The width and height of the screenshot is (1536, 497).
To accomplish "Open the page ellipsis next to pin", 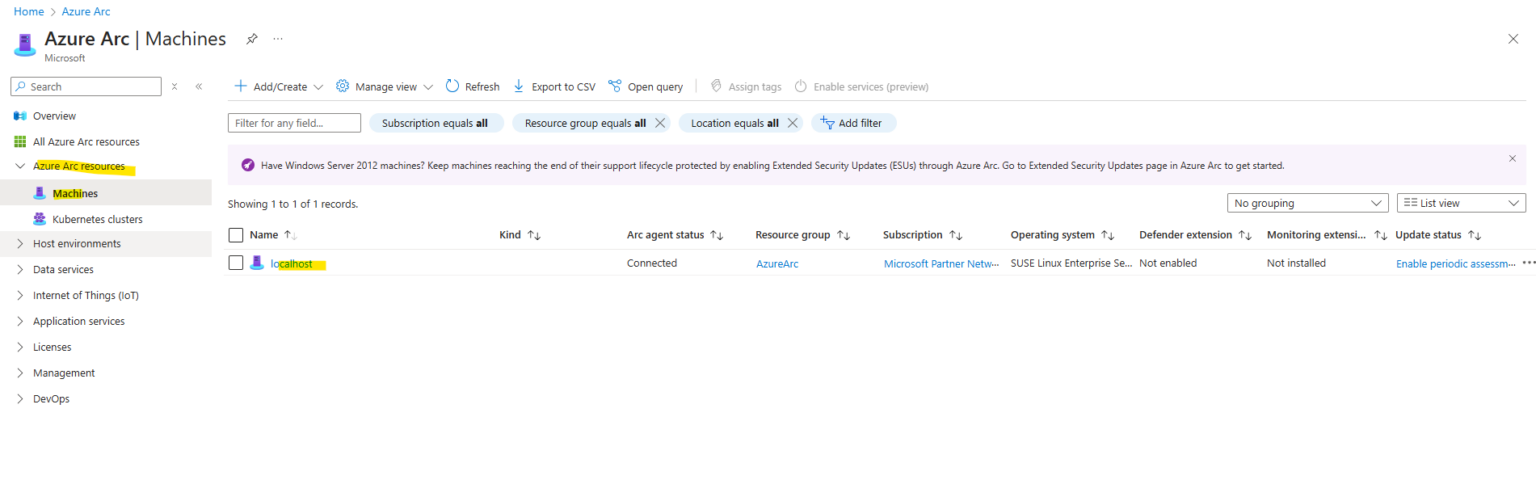I will 278,39.
